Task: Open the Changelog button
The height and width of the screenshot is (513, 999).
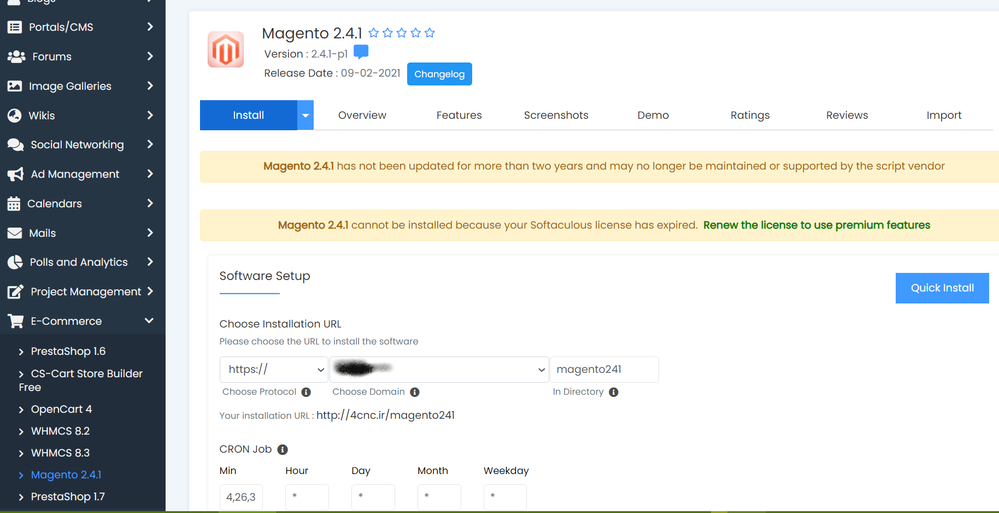Action: click(439, 74)
